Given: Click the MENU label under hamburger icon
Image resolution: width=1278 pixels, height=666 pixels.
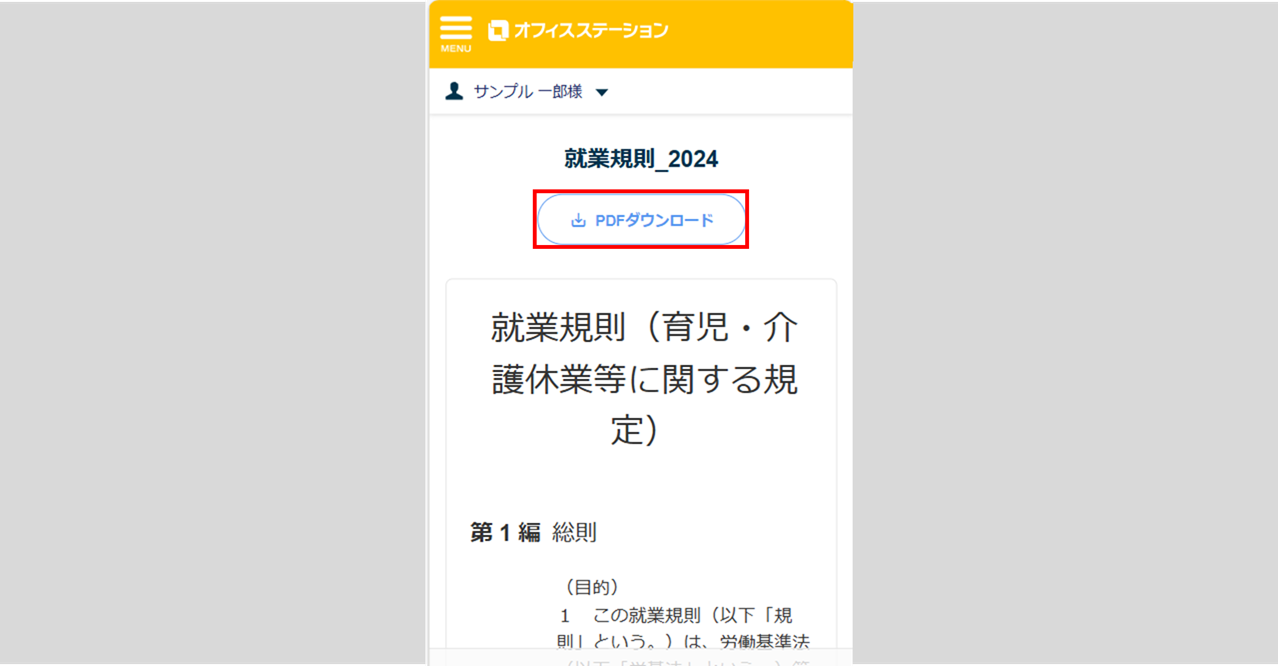Looking at the screenshot, I should click(455, 48).
